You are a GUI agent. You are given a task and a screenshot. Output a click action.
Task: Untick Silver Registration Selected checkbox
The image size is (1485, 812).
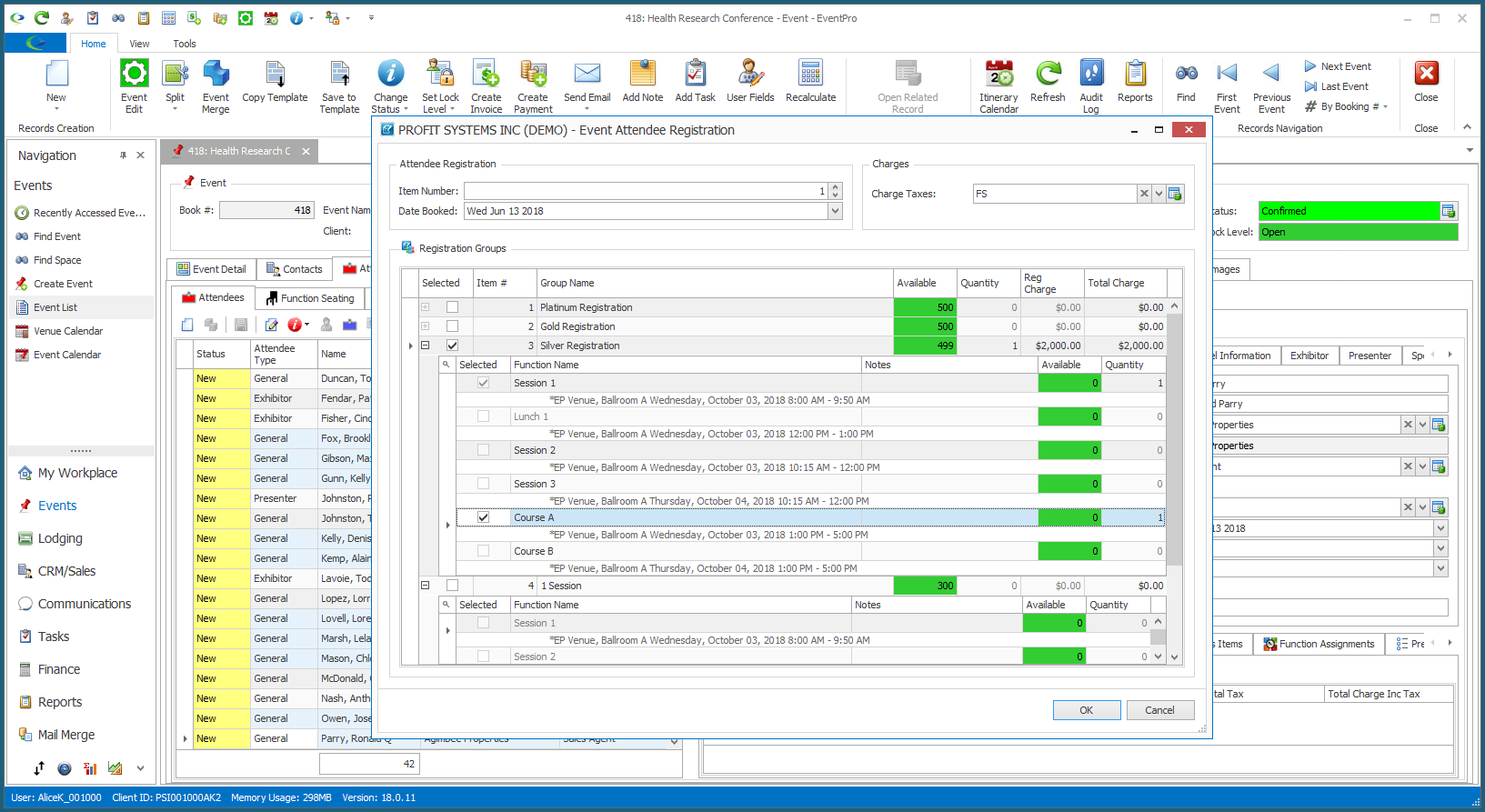(452, 346)
